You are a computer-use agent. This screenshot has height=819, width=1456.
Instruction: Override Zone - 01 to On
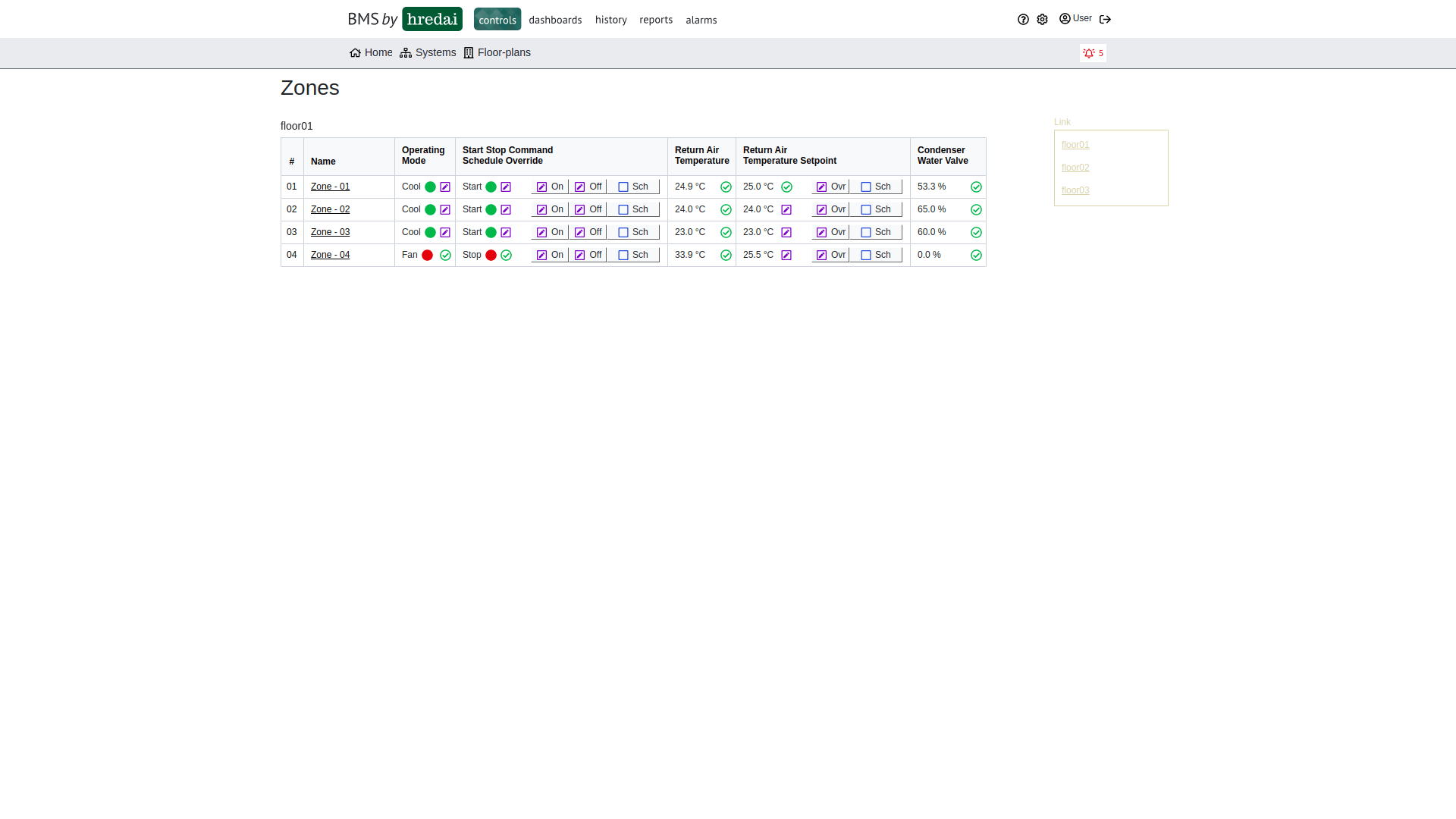coord(550,187)
